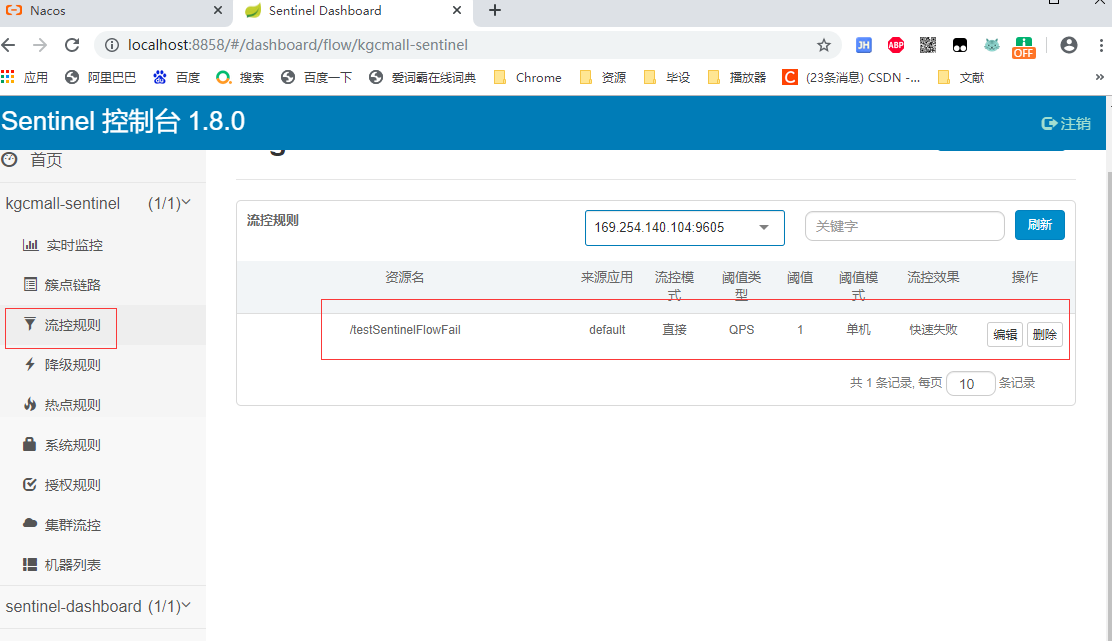The height and width of the screenshot is (641, 1112).
Task: Open the browser profile avatar icon
Action: [1069, 45]
